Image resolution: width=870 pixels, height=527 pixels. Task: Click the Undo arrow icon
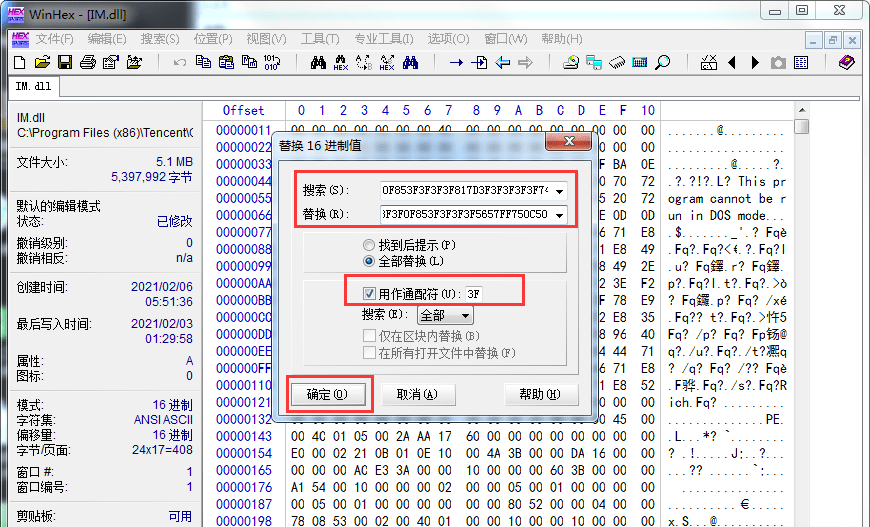(x=179, y=62)
